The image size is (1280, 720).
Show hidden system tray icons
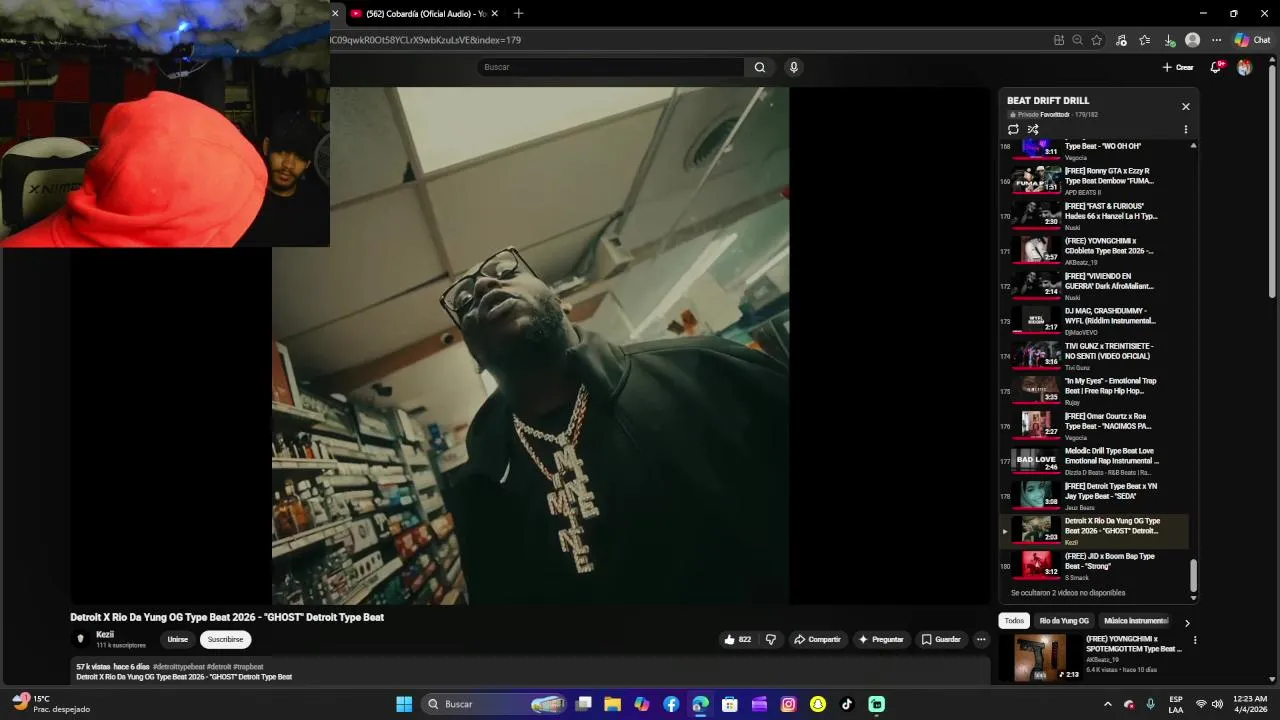[x=1107, y=704]
